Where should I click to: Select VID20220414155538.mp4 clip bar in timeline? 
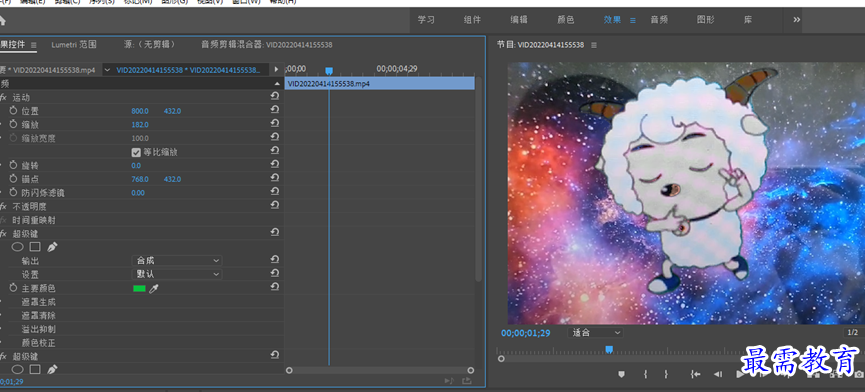point(380,83)
